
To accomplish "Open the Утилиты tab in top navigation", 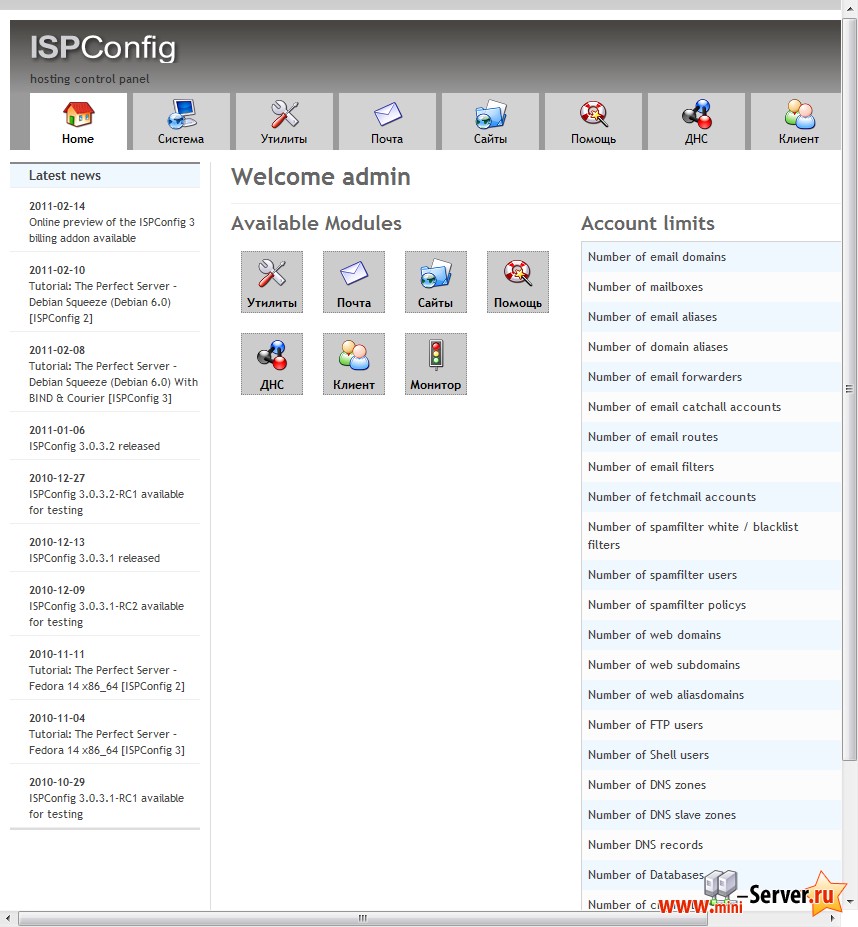I will [284, 121].
